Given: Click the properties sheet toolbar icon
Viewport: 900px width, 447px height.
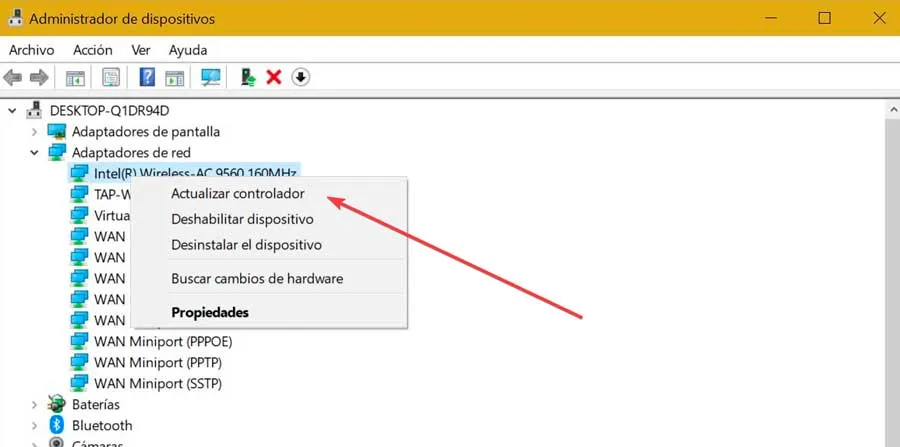Looking at the screenshot, I should click(x=111, y=77).
